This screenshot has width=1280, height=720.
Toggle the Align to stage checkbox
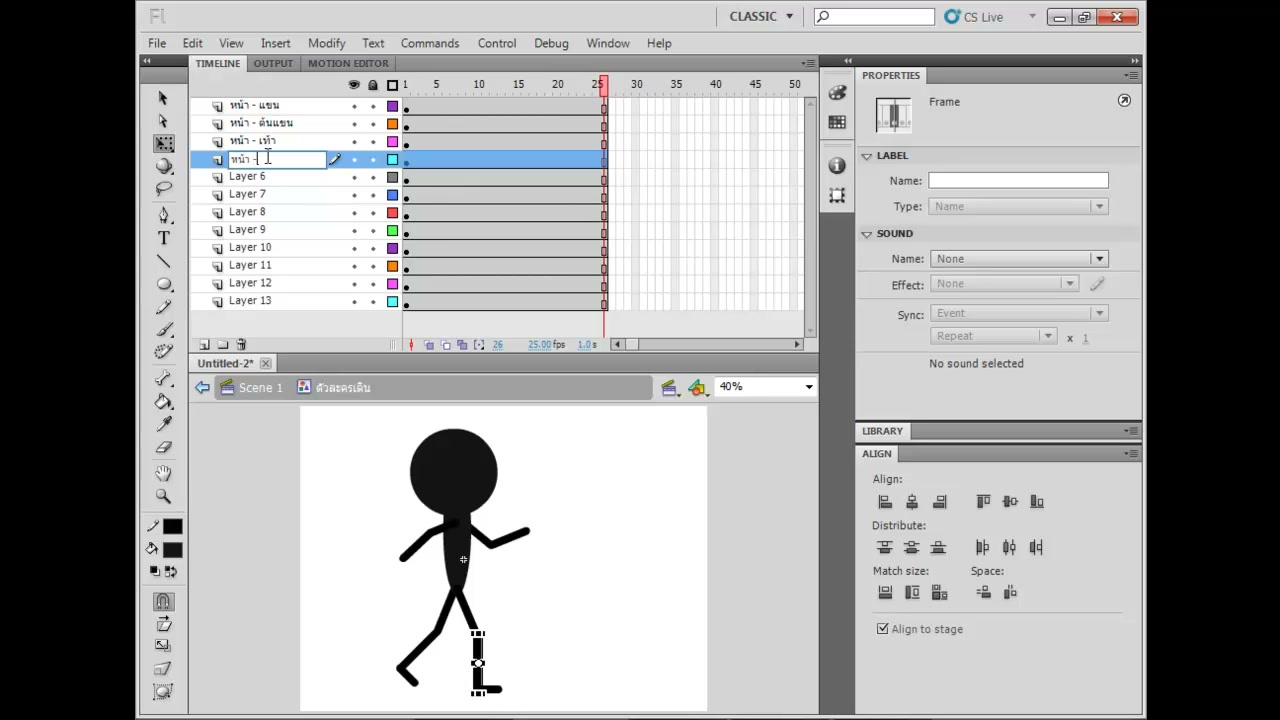883,629
